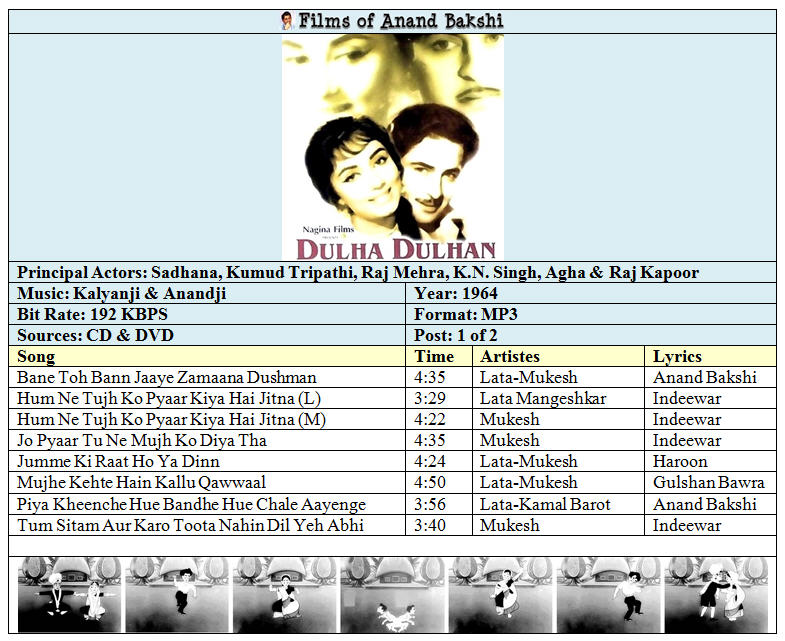Click the cartoon frame with two crouching figures
The image size is (785, 641).
392,594
